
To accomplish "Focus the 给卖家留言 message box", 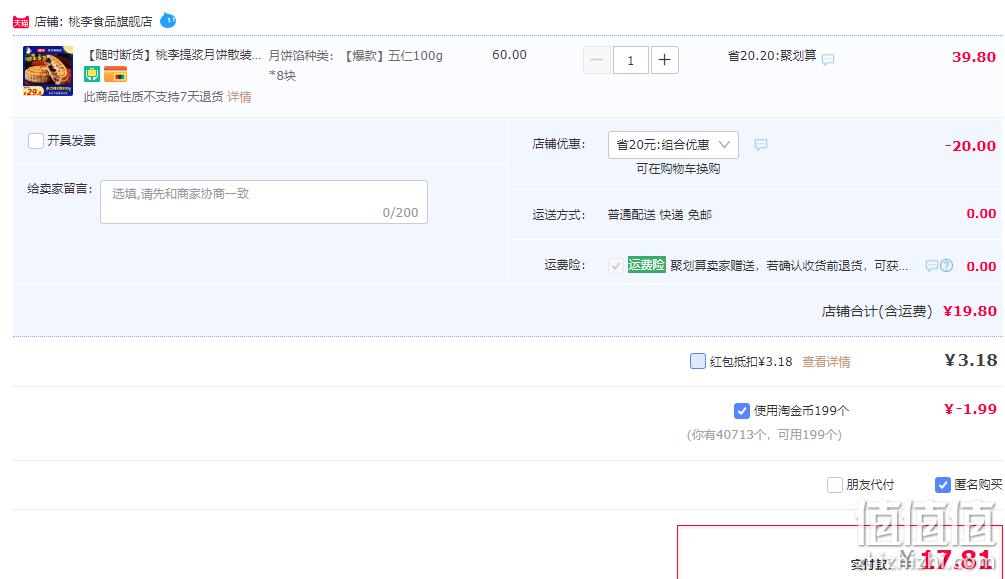I will tap(263, 202).
